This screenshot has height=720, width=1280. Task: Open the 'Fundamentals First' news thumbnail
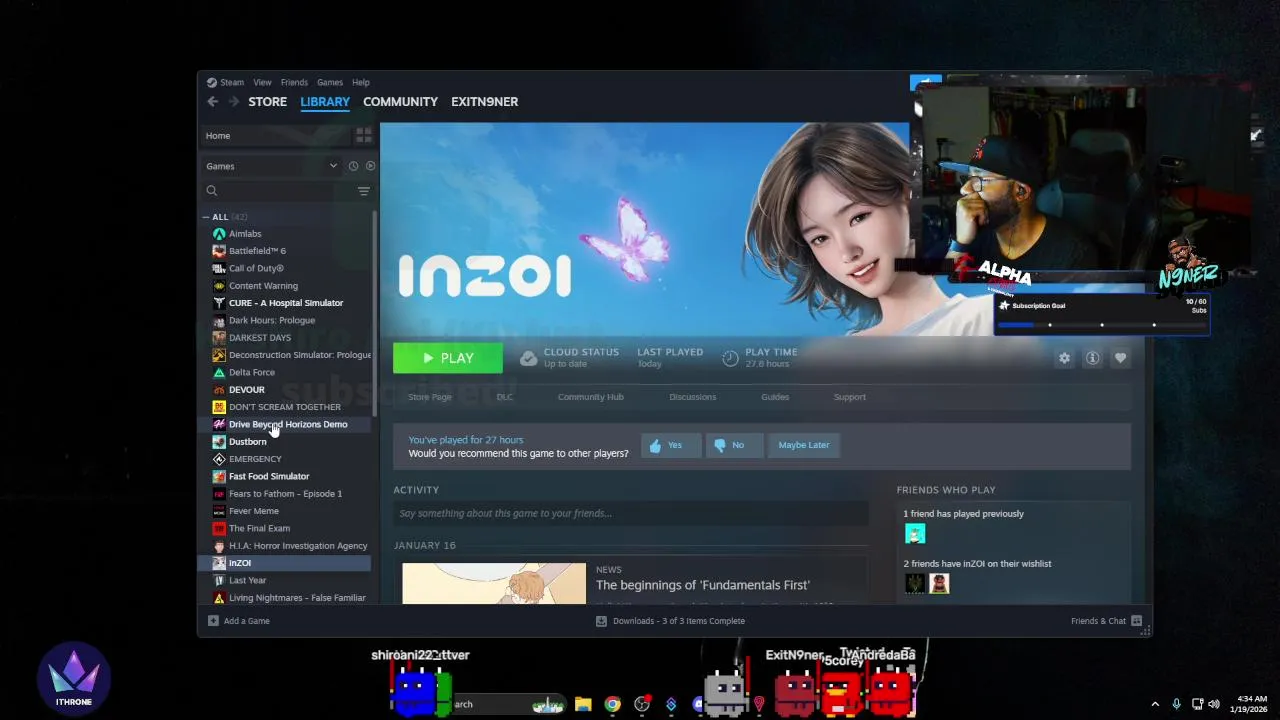coord(494,584)
